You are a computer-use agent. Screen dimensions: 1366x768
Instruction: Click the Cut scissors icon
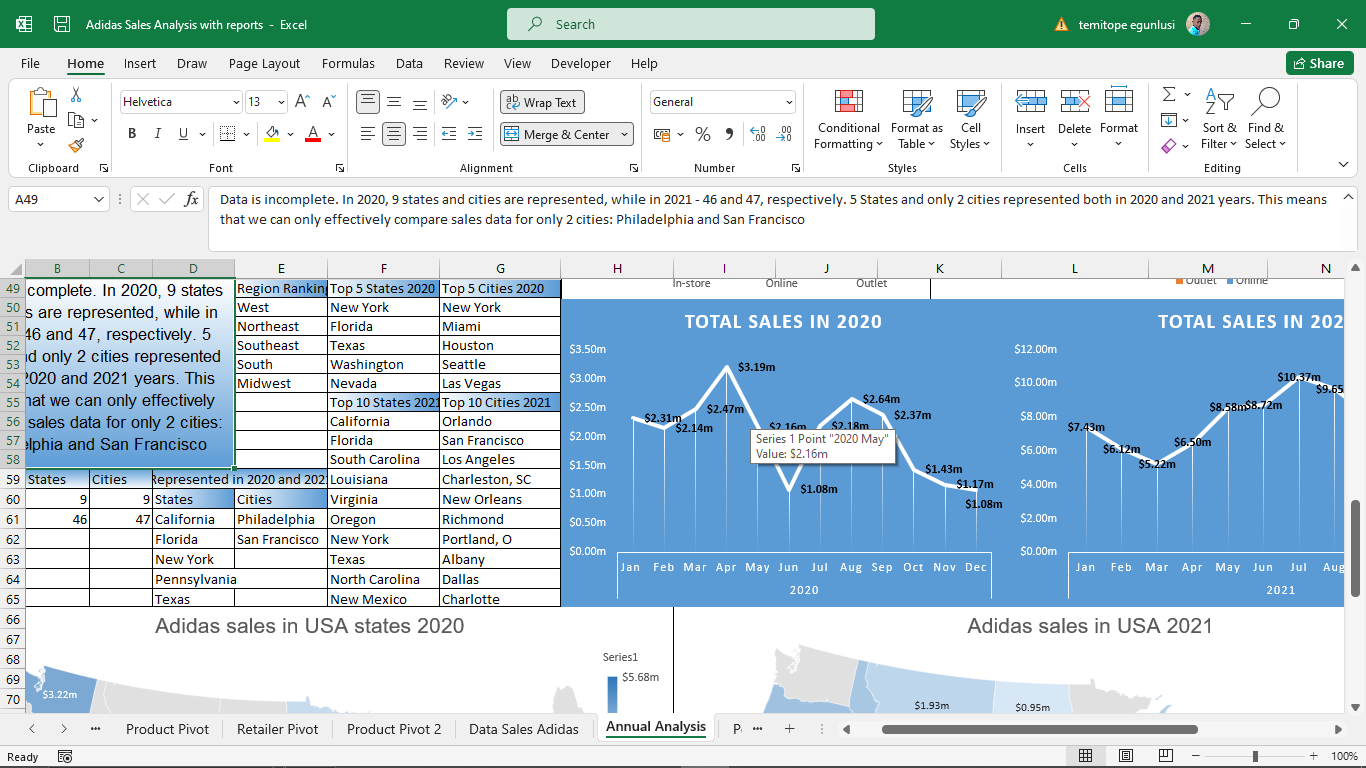(76, 95)
